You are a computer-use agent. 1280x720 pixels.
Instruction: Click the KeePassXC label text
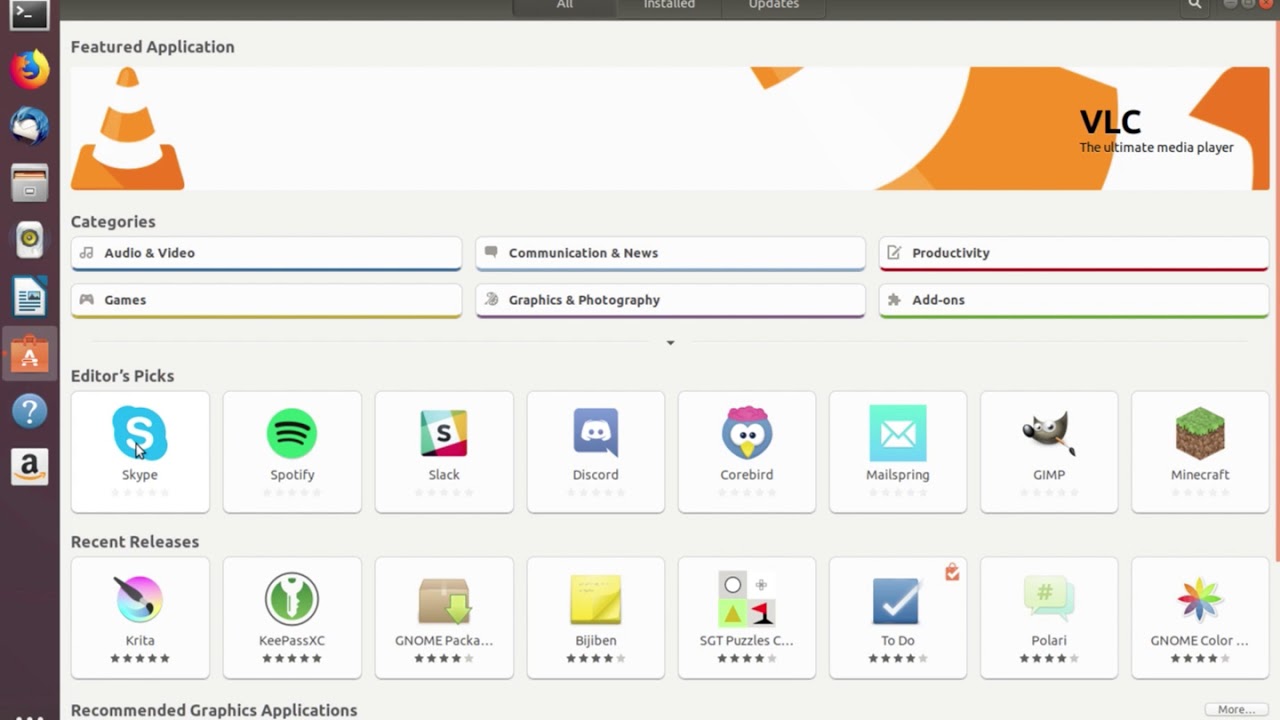[292, 641]
